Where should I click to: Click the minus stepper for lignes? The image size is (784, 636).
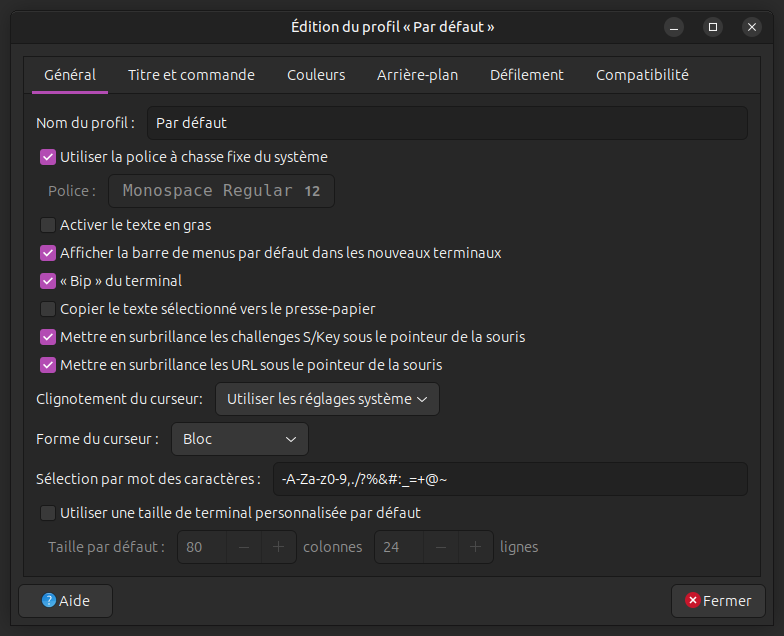(440, 547)
